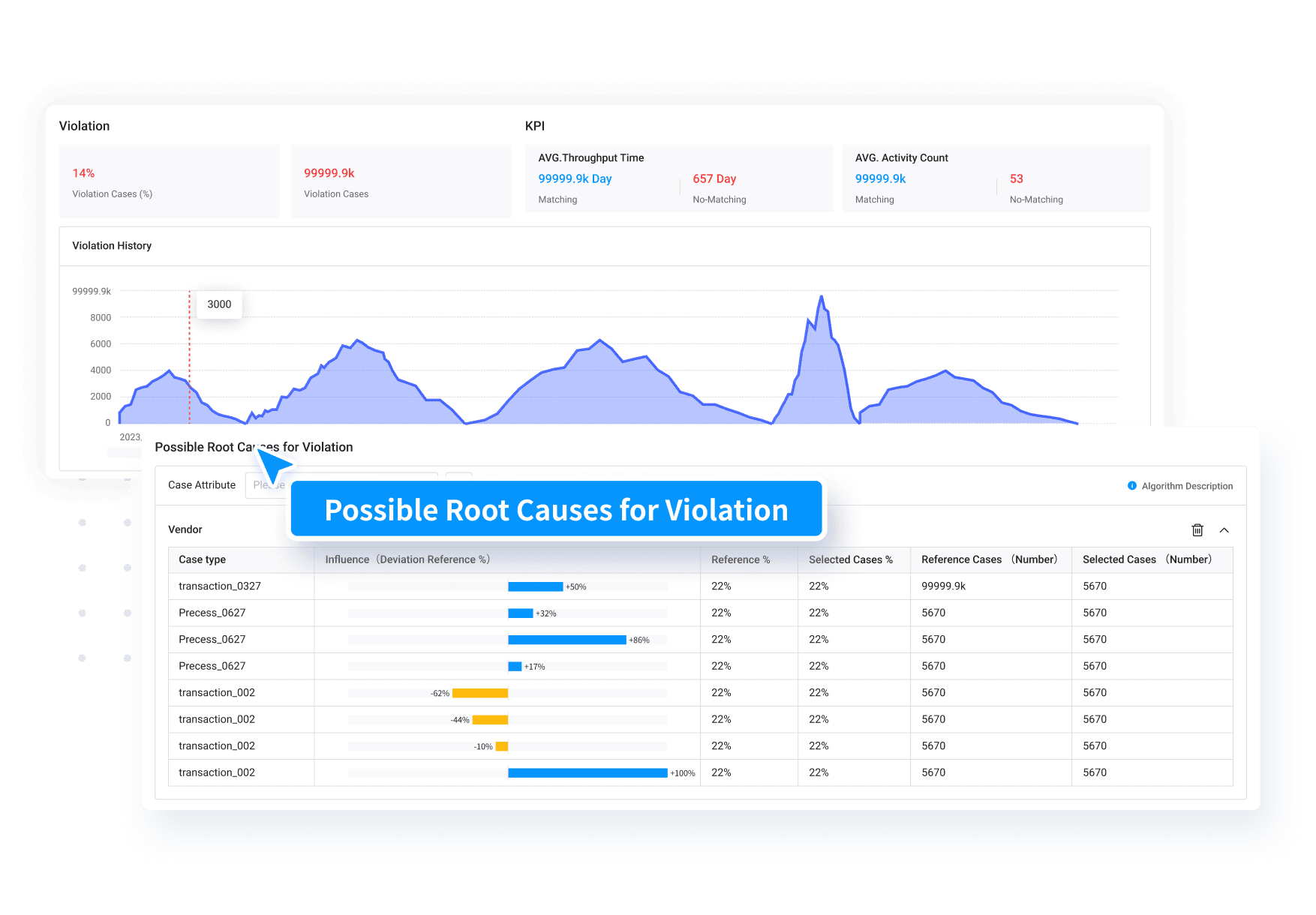Click the 2023 x-axis date label
Image resolution: width=1316 pixels, height=915 pixels.
coord(131,437)
